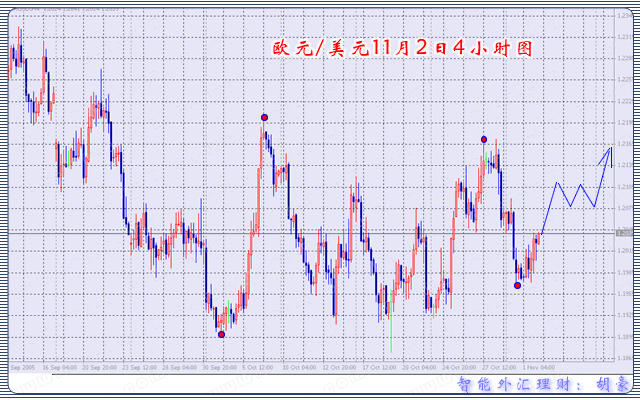
Task: Click the blue forecast zigzag line
Action: tap(577, 191)
